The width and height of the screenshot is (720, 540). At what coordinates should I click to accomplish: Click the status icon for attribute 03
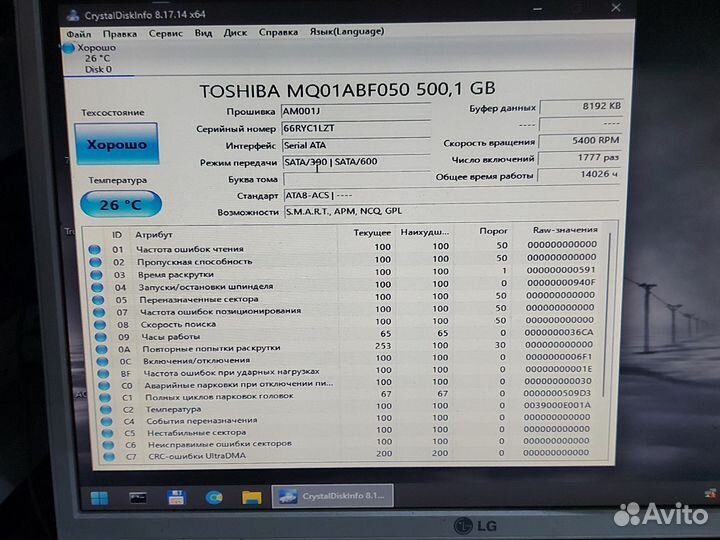coord(96,275)
